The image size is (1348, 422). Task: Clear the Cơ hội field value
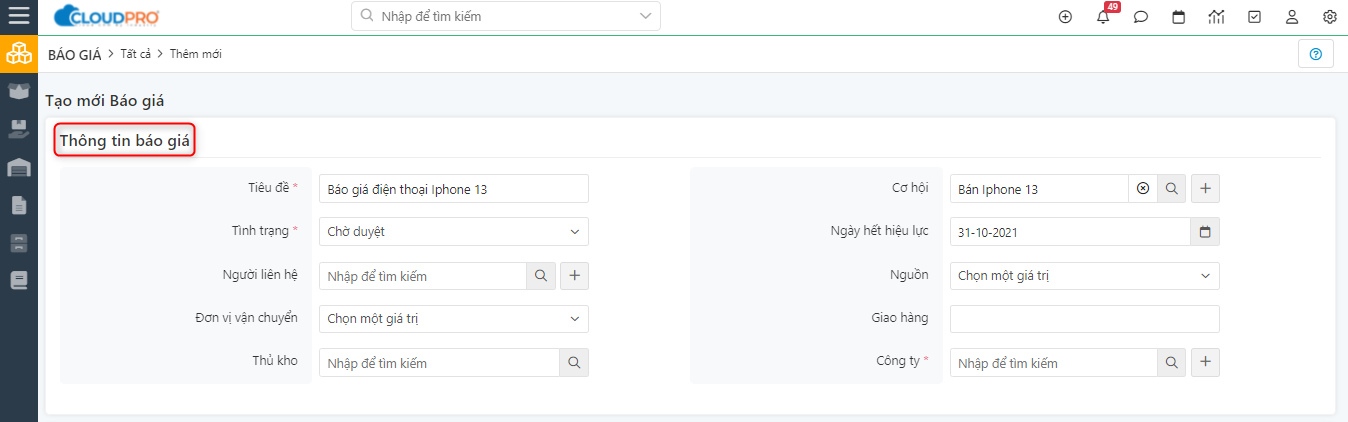(x=1143, y=189)
